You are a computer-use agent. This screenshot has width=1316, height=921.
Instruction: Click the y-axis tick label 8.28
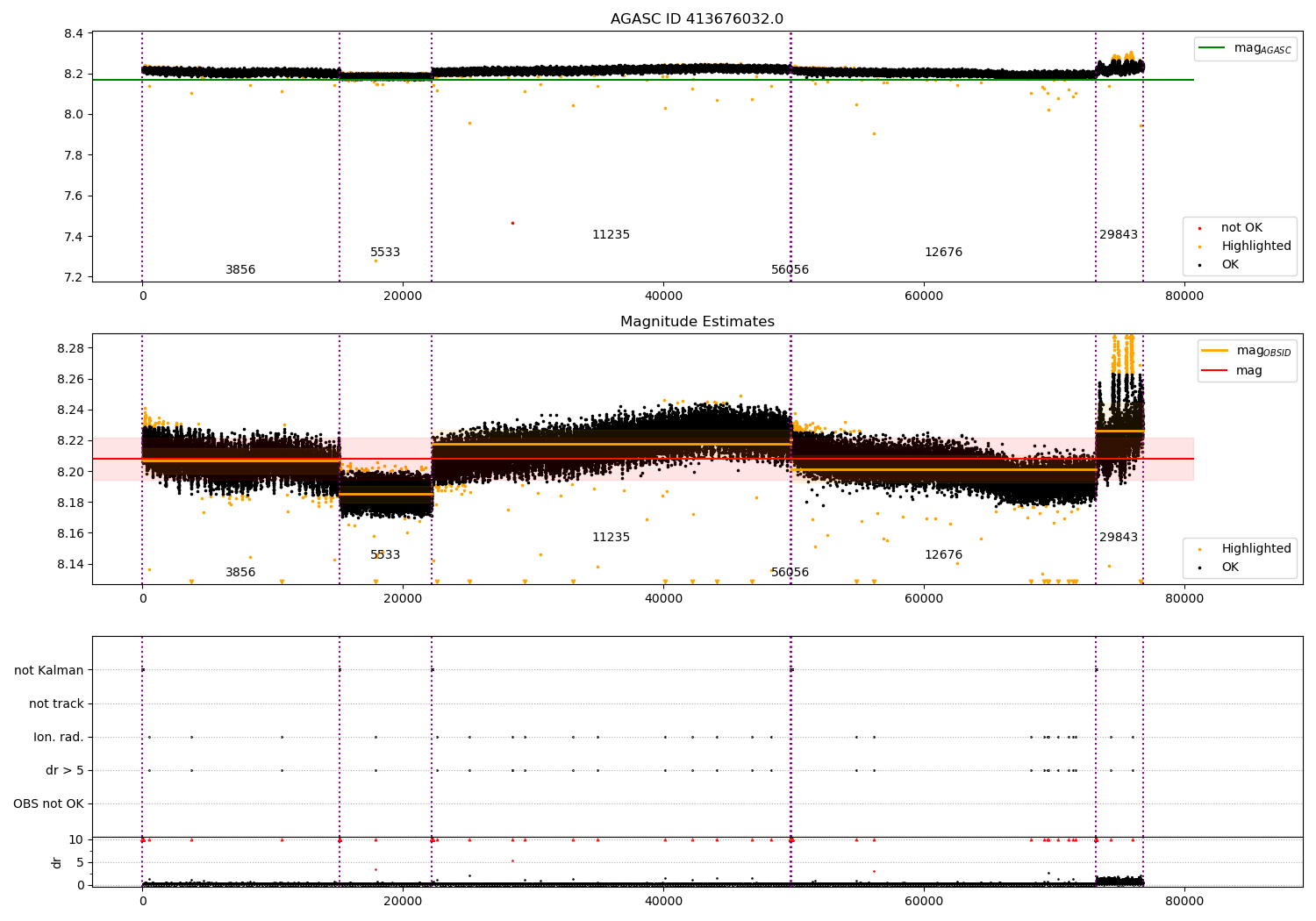(x=70, y=348)
